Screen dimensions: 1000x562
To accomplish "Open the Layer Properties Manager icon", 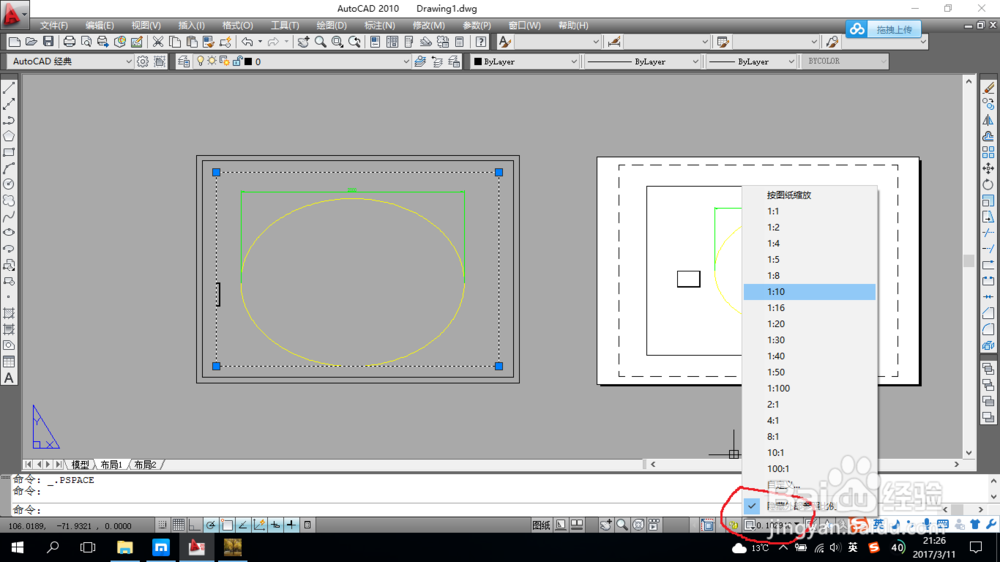I will pyautogui.click(x=184, y=62).
